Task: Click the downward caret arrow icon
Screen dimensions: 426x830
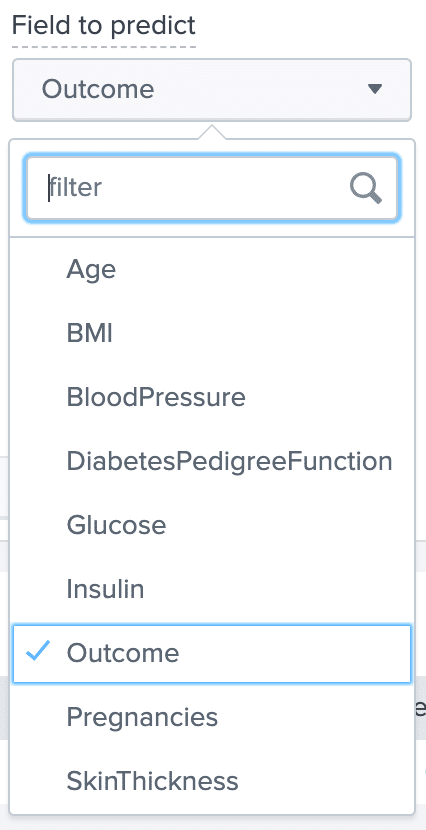Action: click(x=375, y=89)
